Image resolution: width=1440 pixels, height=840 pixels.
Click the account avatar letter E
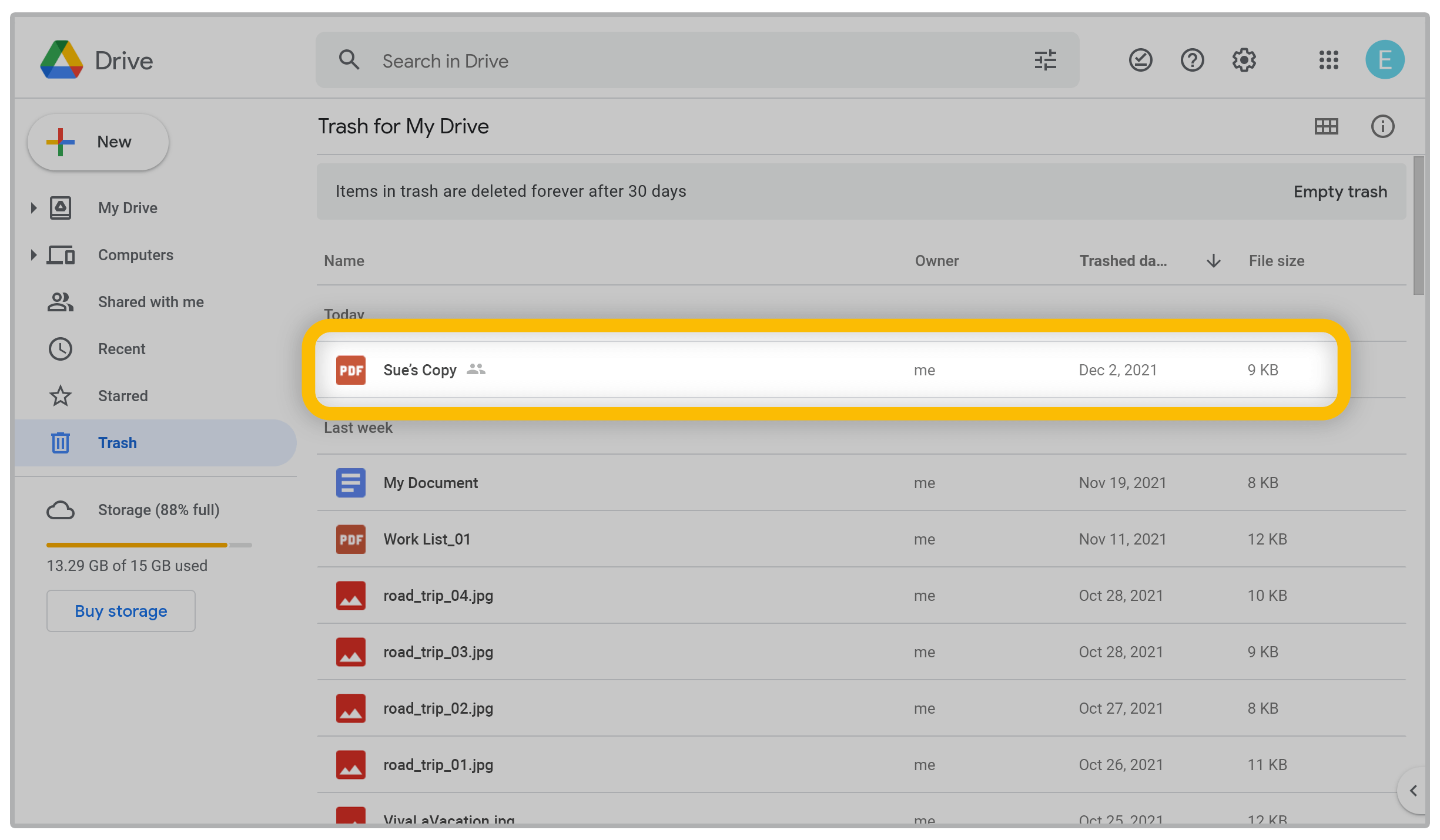click(1384, 60)
